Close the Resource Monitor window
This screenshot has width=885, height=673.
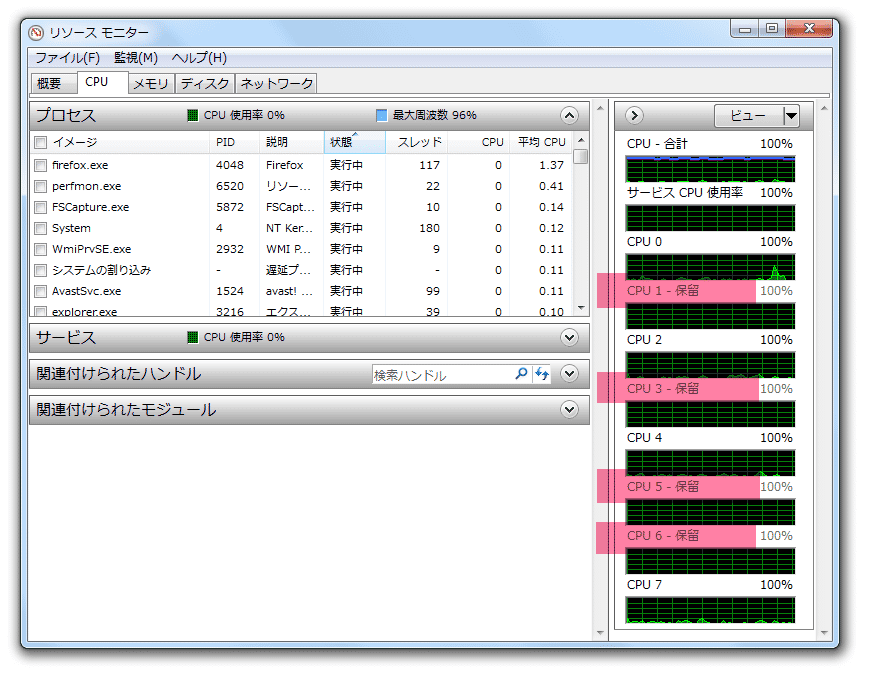pyautogui.click(x=809, y=29)
